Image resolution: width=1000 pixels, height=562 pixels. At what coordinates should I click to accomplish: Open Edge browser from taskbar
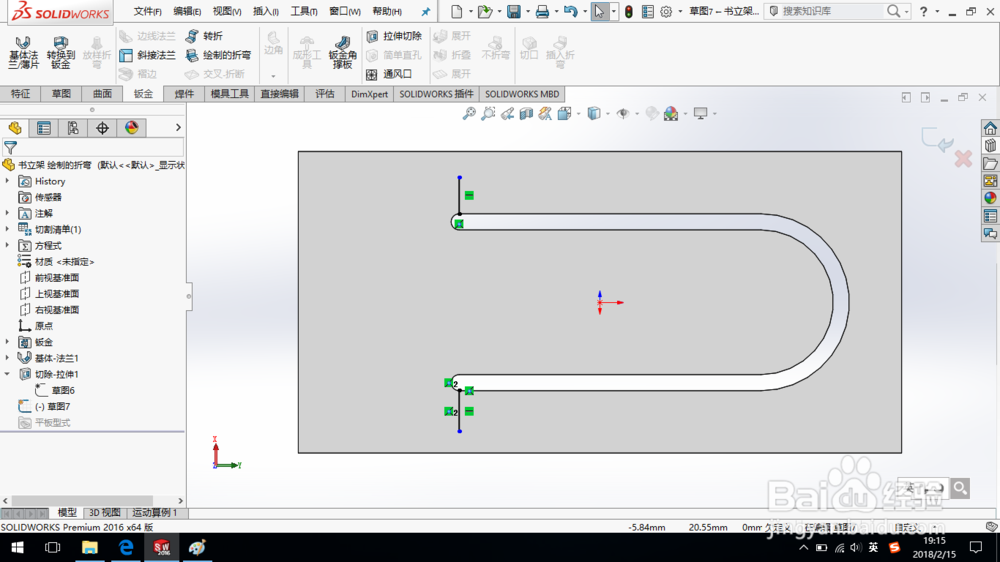pyautogui.click(x=126, y=547)
